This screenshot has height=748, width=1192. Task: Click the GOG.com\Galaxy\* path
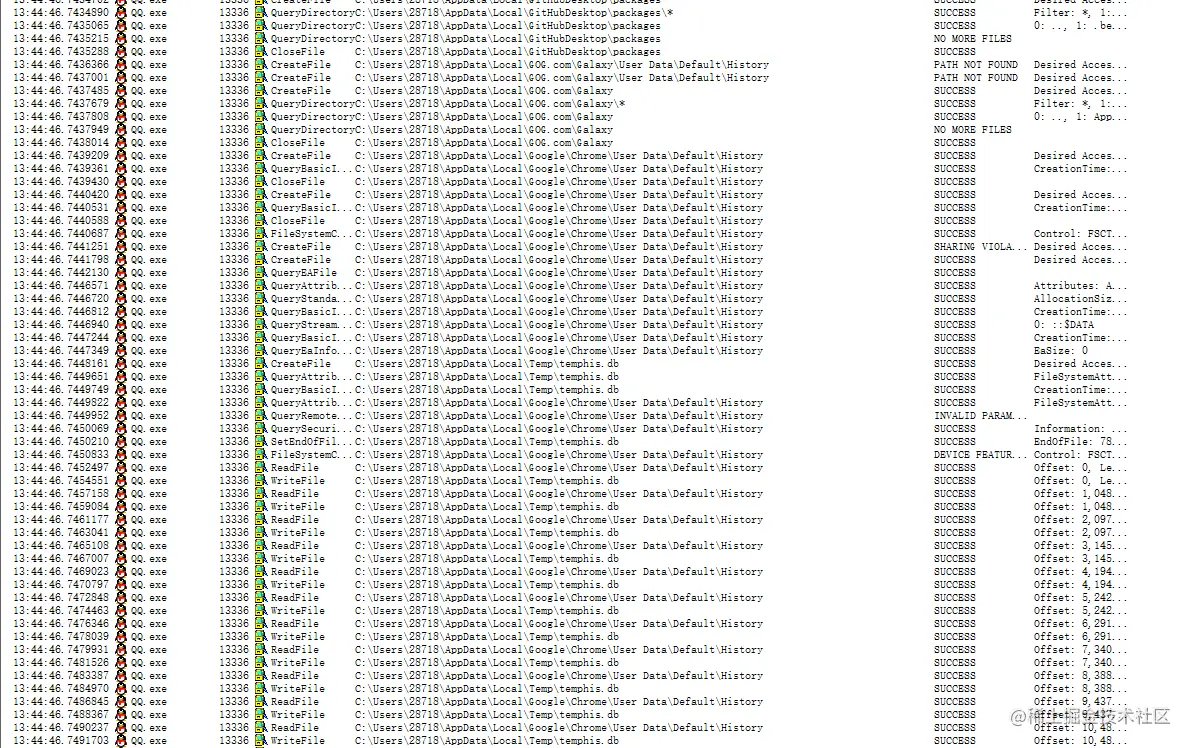[490, 103]
